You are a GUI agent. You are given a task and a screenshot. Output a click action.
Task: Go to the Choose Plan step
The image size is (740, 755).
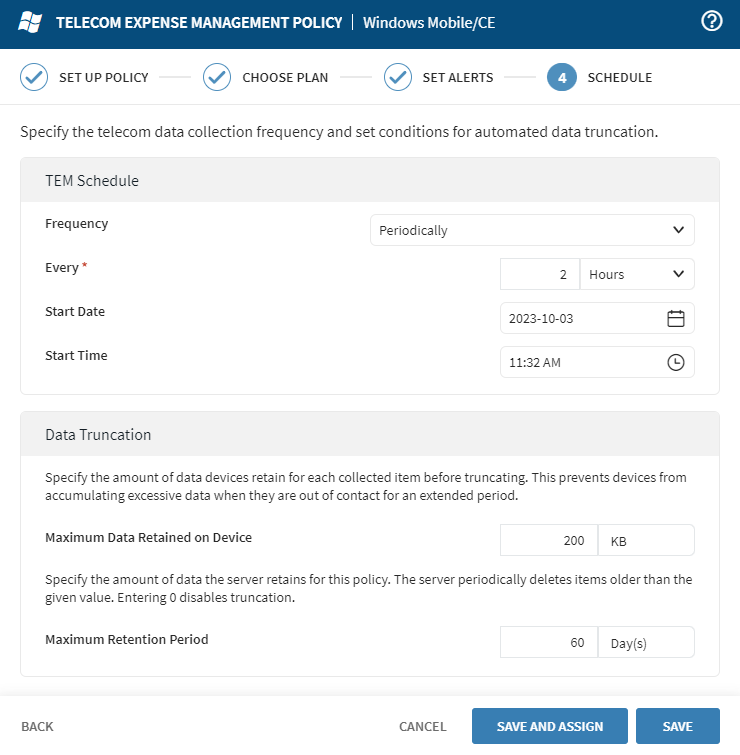[285, 77]
